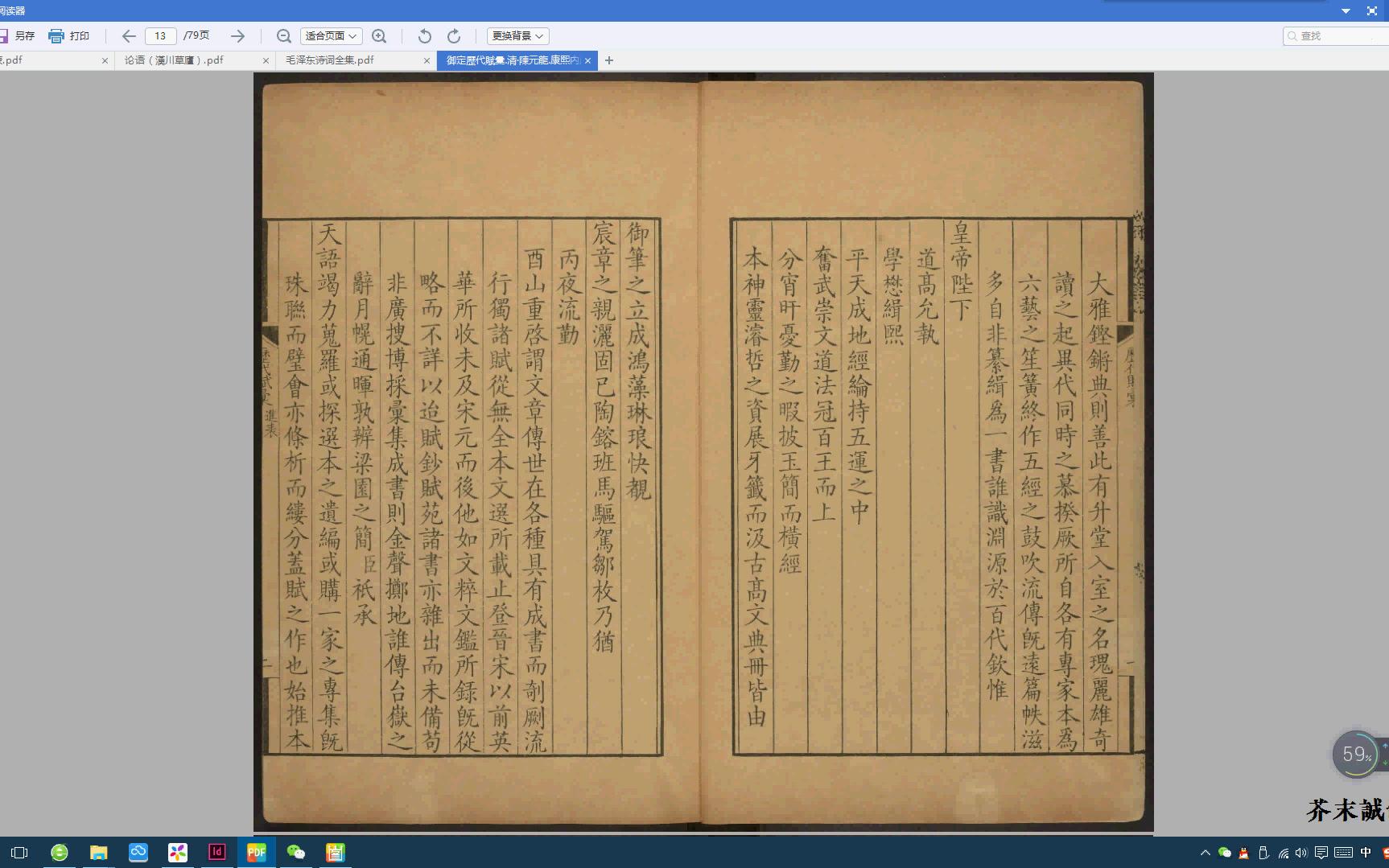Go to next page with right arrow
Image resolution: width=1389 pixels, height=868 pixels.
coord(237,36)
